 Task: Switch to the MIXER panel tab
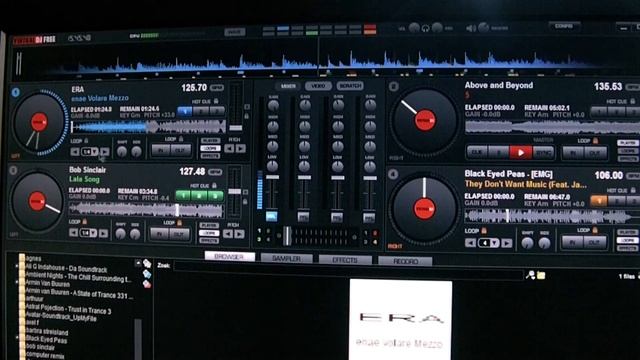click(x=288, y=86)
